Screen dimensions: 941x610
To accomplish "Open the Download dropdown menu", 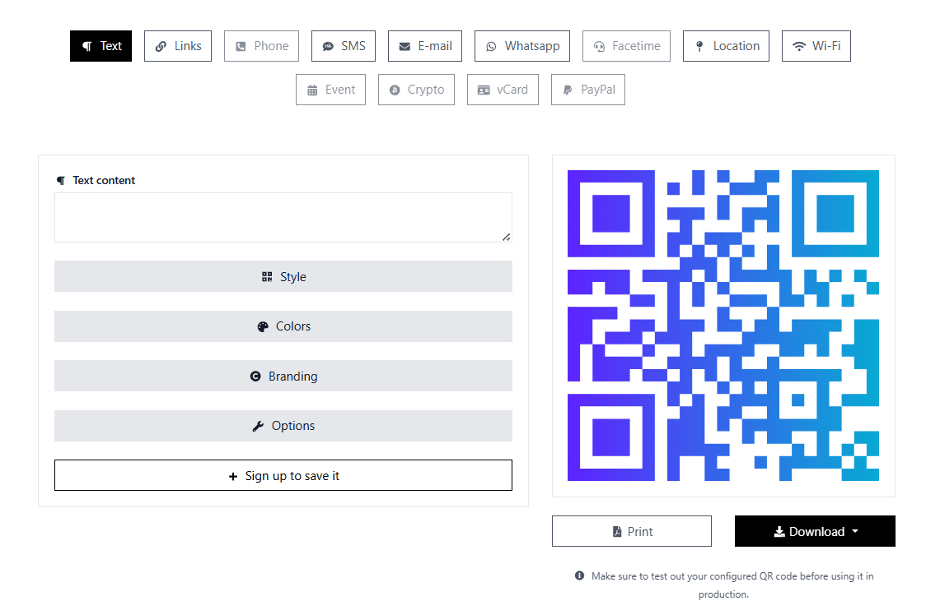I will 815,531.
